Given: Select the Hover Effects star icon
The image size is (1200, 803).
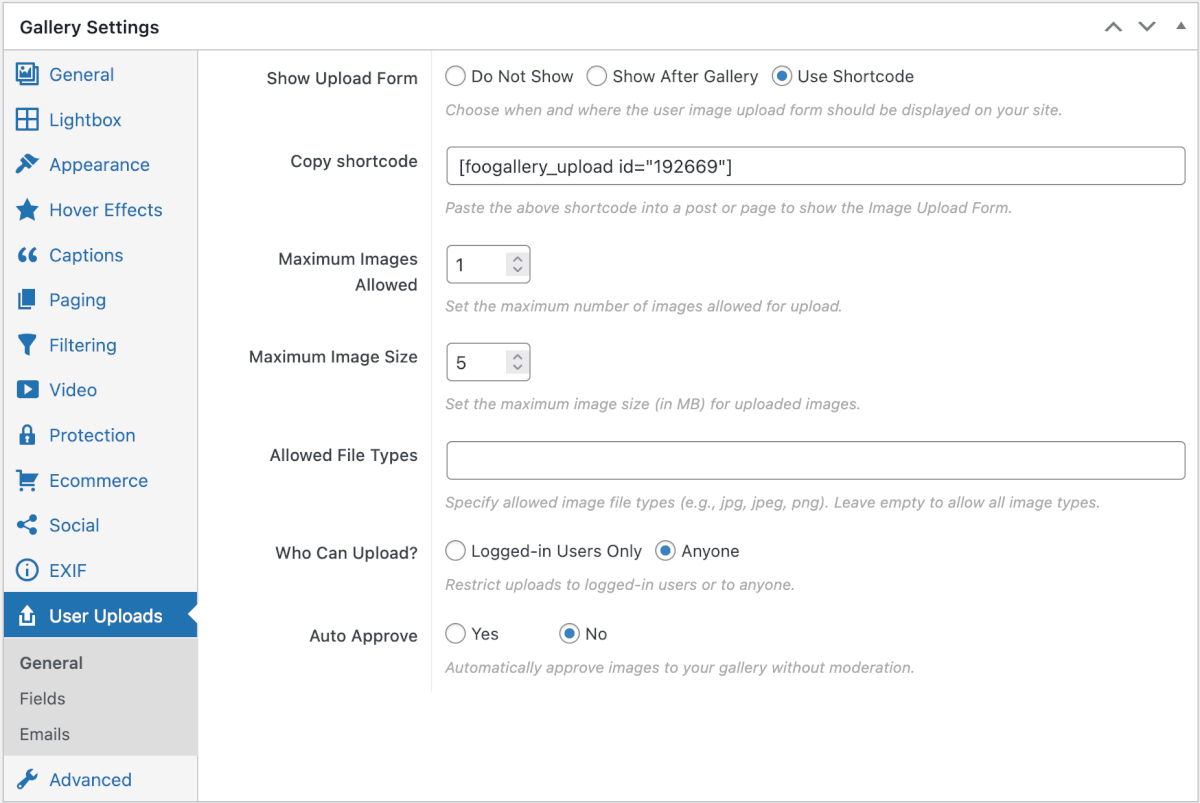Looking at the screenshot, I should pyautogui.click(x=25, y=209).
